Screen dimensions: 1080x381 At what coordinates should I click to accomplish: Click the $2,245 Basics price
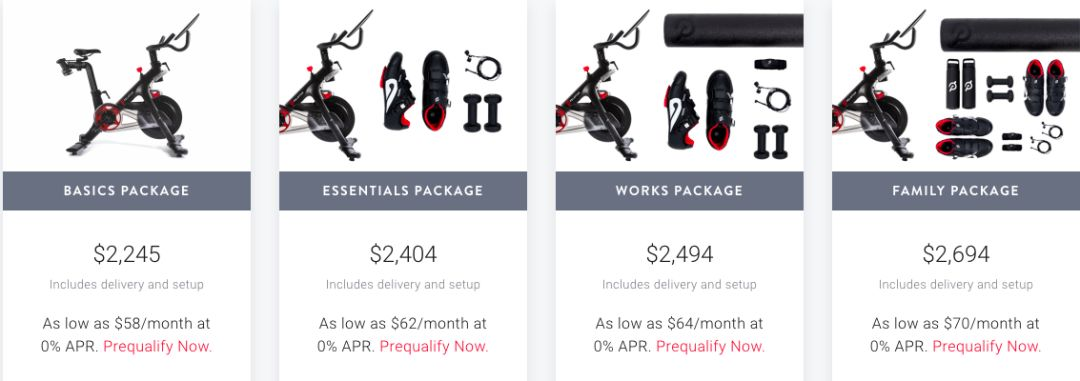click(127, 254)
